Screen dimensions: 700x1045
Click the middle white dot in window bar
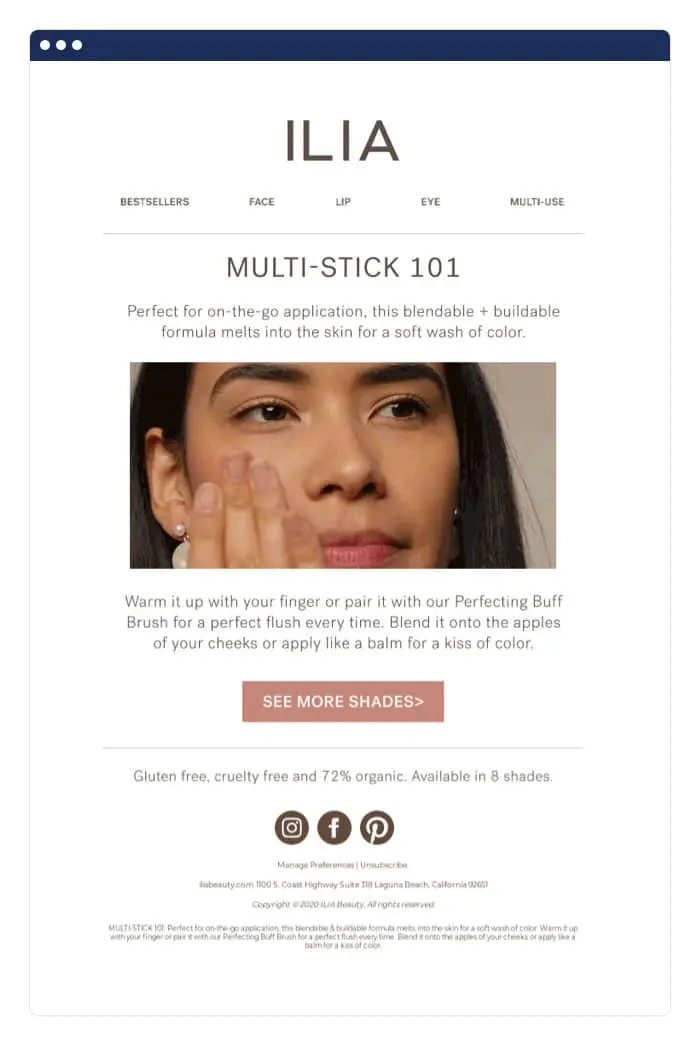(x=61, y=45)
